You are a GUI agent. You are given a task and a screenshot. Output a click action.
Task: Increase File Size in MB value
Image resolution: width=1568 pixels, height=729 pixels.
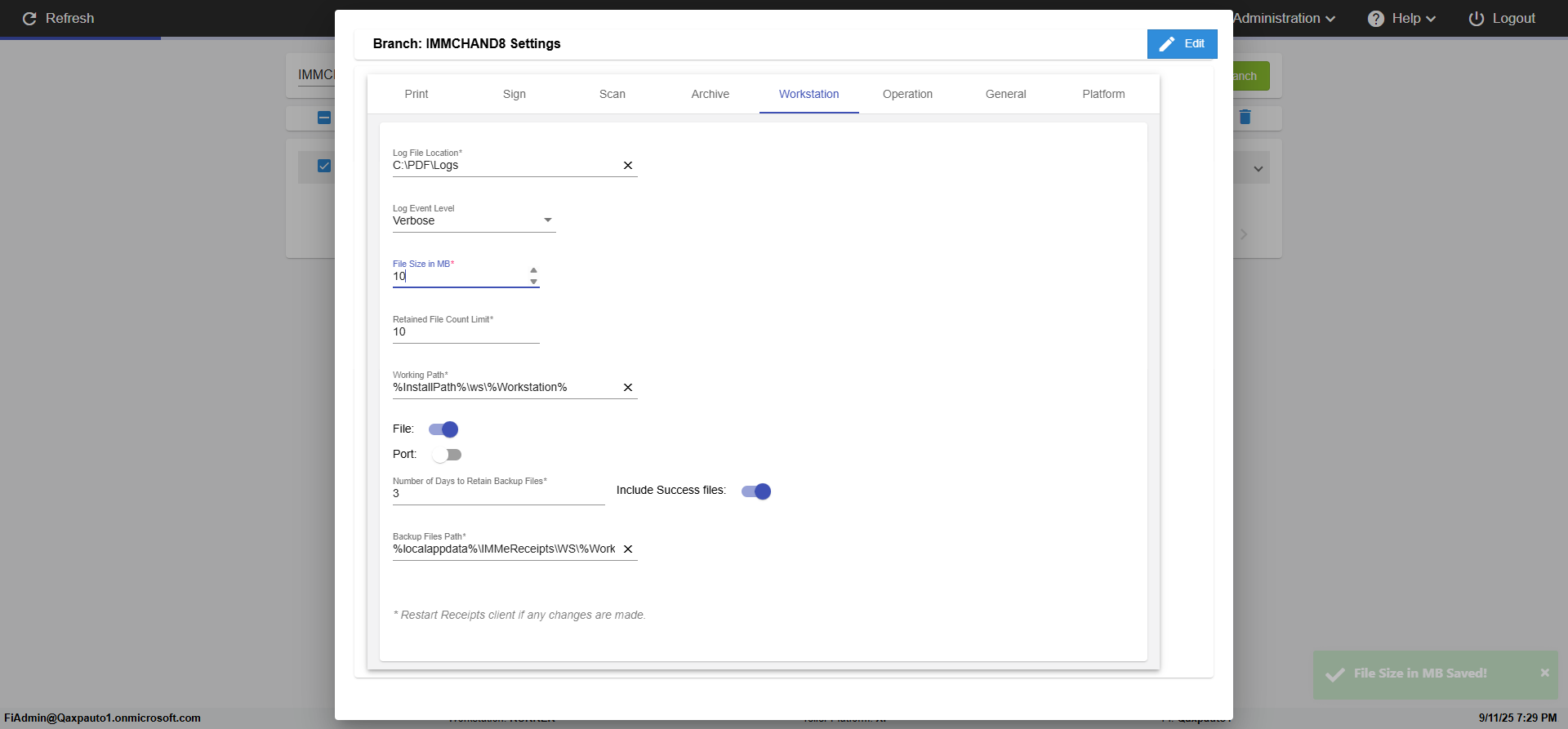point(533,270)
